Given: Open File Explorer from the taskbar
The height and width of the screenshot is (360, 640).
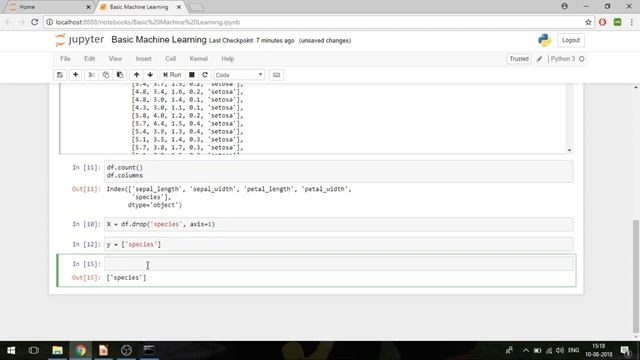Looking at the screenshot, I should (x=58, y=350).
